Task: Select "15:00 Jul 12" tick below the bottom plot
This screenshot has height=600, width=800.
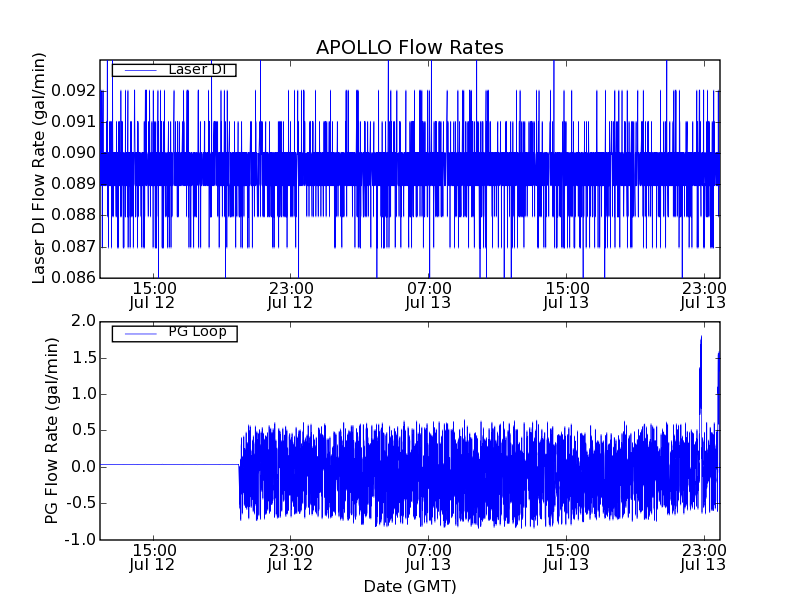Action: coord(152,557)
